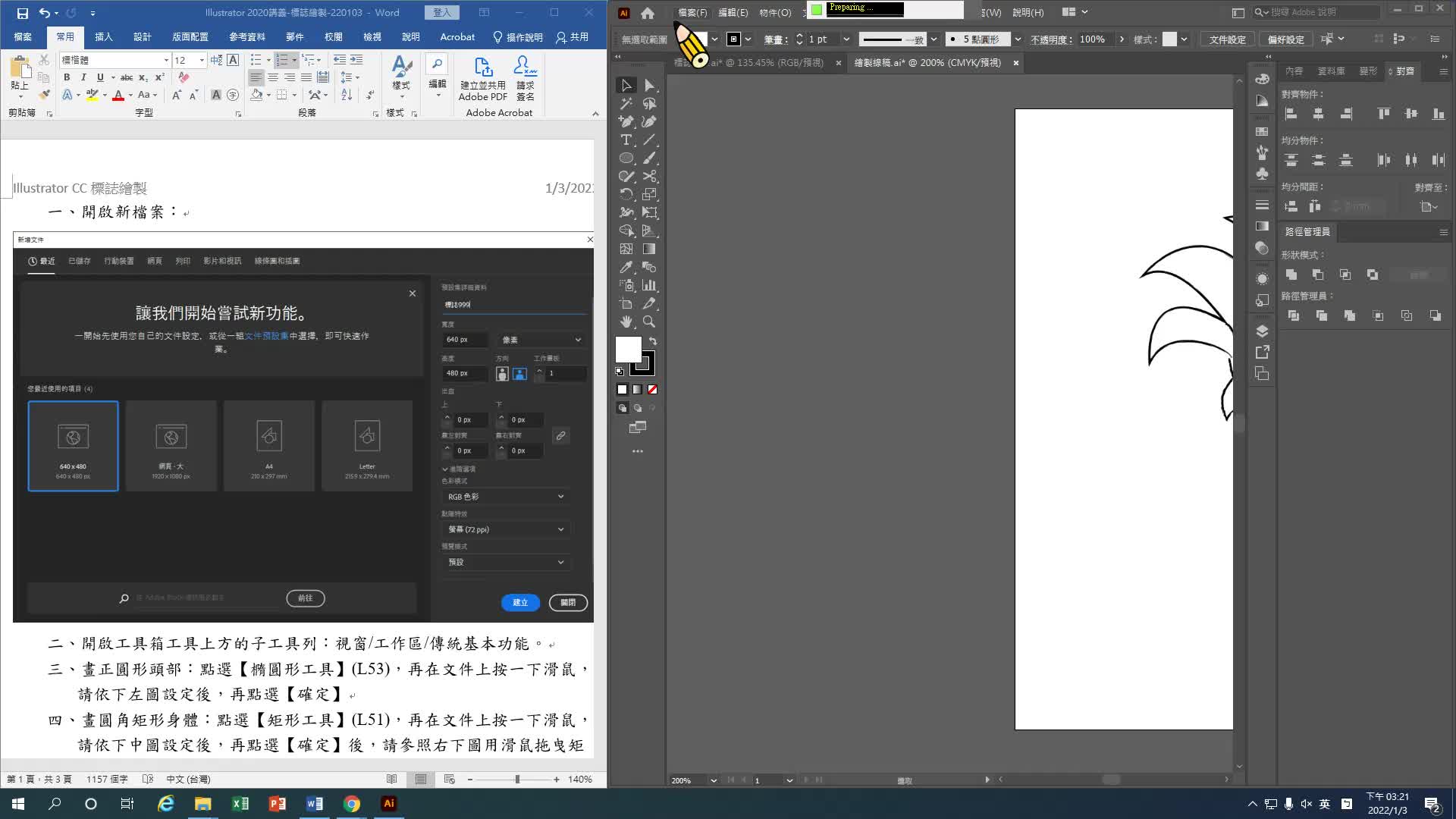Screen dimensions: 1456x819
Task: Toggle strikethrough formatting in Word
Action: pos(127,77)
